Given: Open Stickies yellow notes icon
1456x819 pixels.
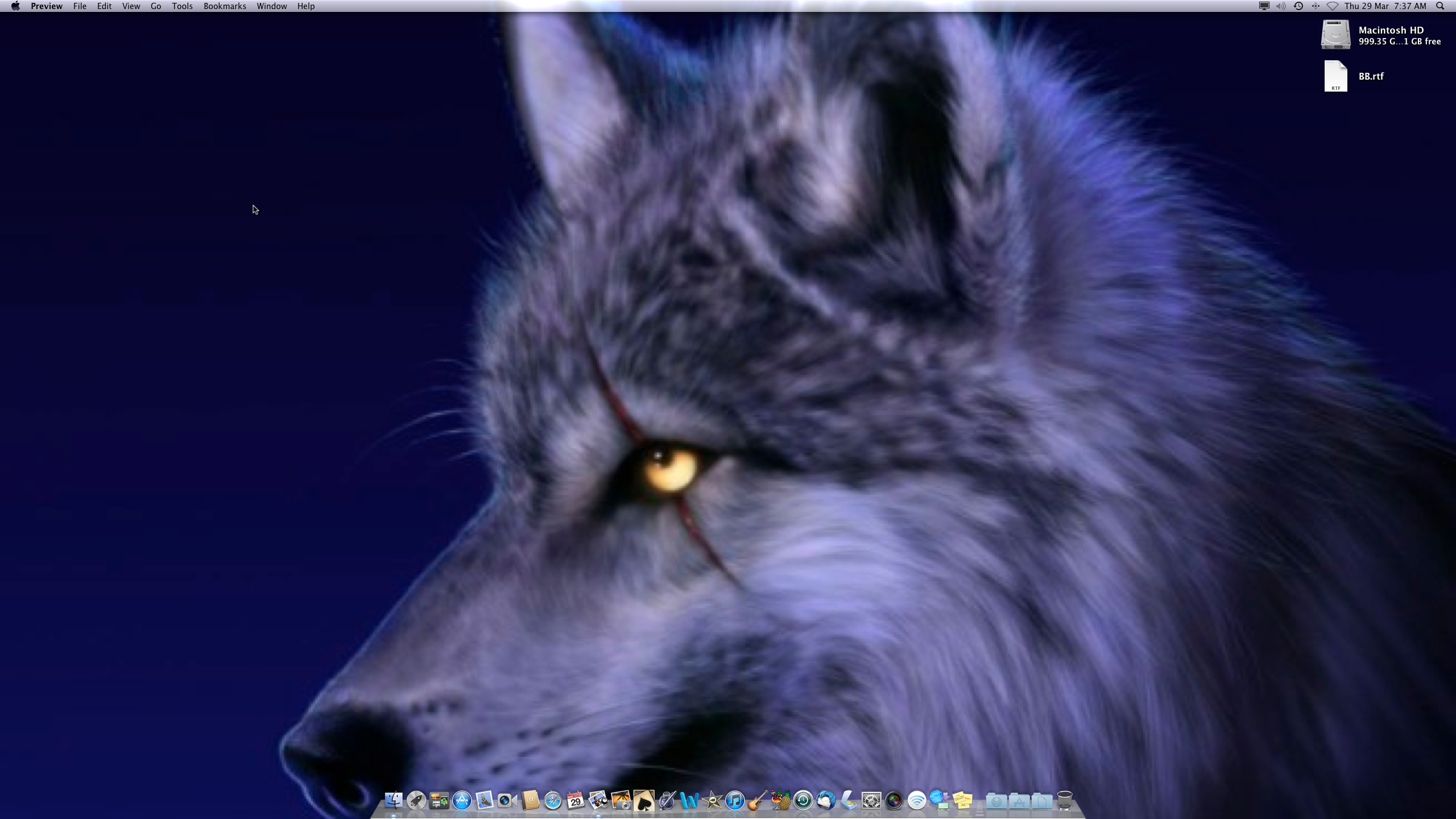Looking at the screenshot, I should point(962,801).
